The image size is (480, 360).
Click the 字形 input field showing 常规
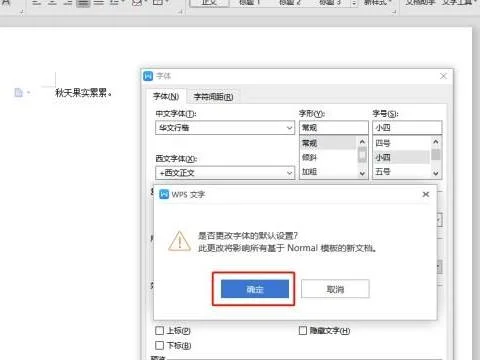coord(333,128)
